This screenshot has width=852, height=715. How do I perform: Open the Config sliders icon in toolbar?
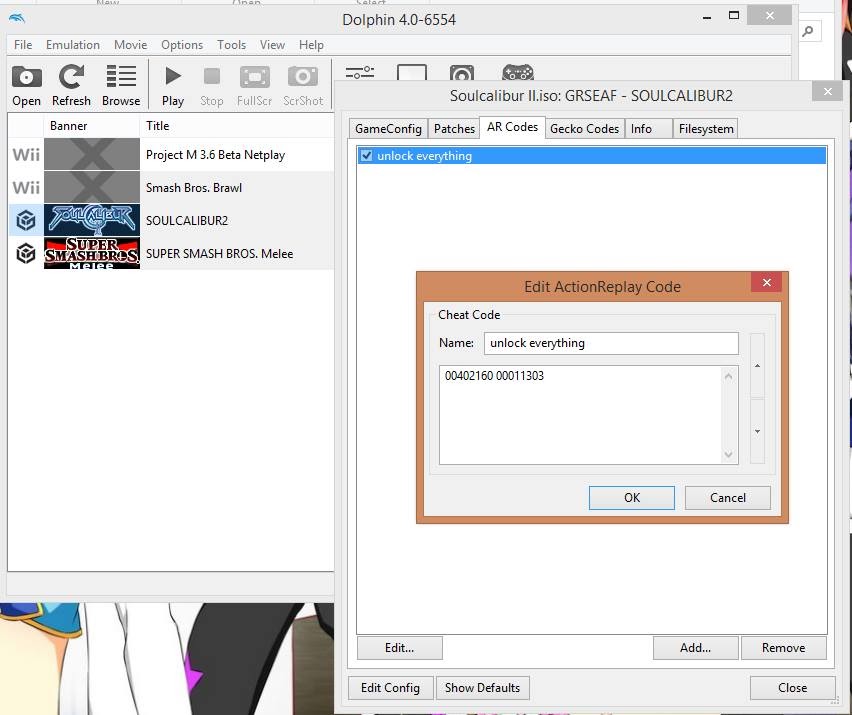click(x=360, y=72)
